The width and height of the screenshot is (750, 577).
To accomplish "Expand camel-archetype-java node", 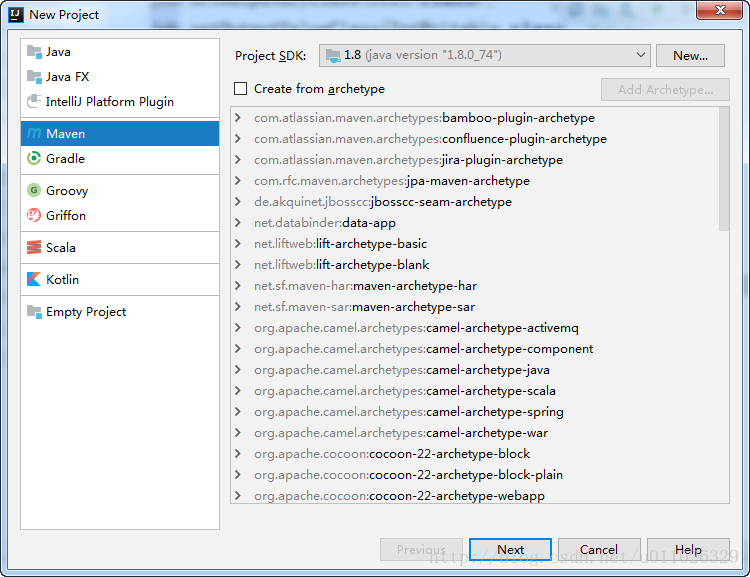I will coord(238,370).
